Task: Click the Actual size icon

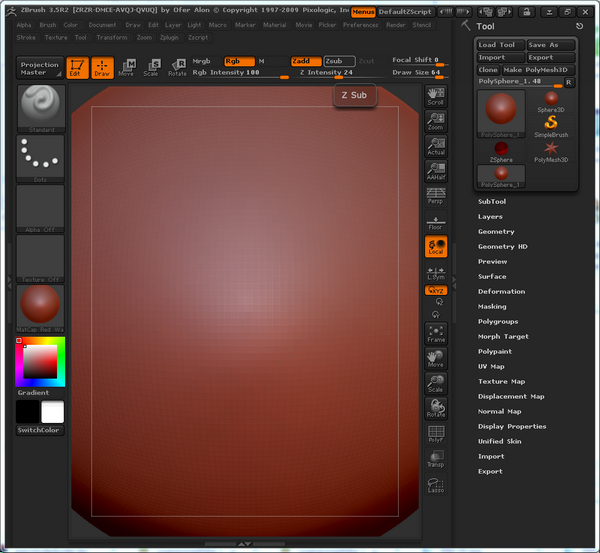Action: 436,146
